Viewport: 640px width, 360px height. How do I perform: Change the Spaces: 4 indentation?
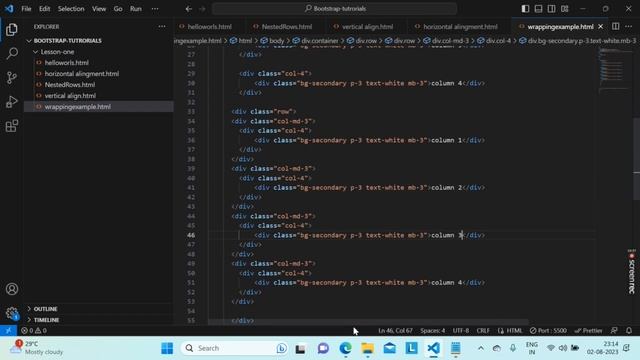coord(433,331)
